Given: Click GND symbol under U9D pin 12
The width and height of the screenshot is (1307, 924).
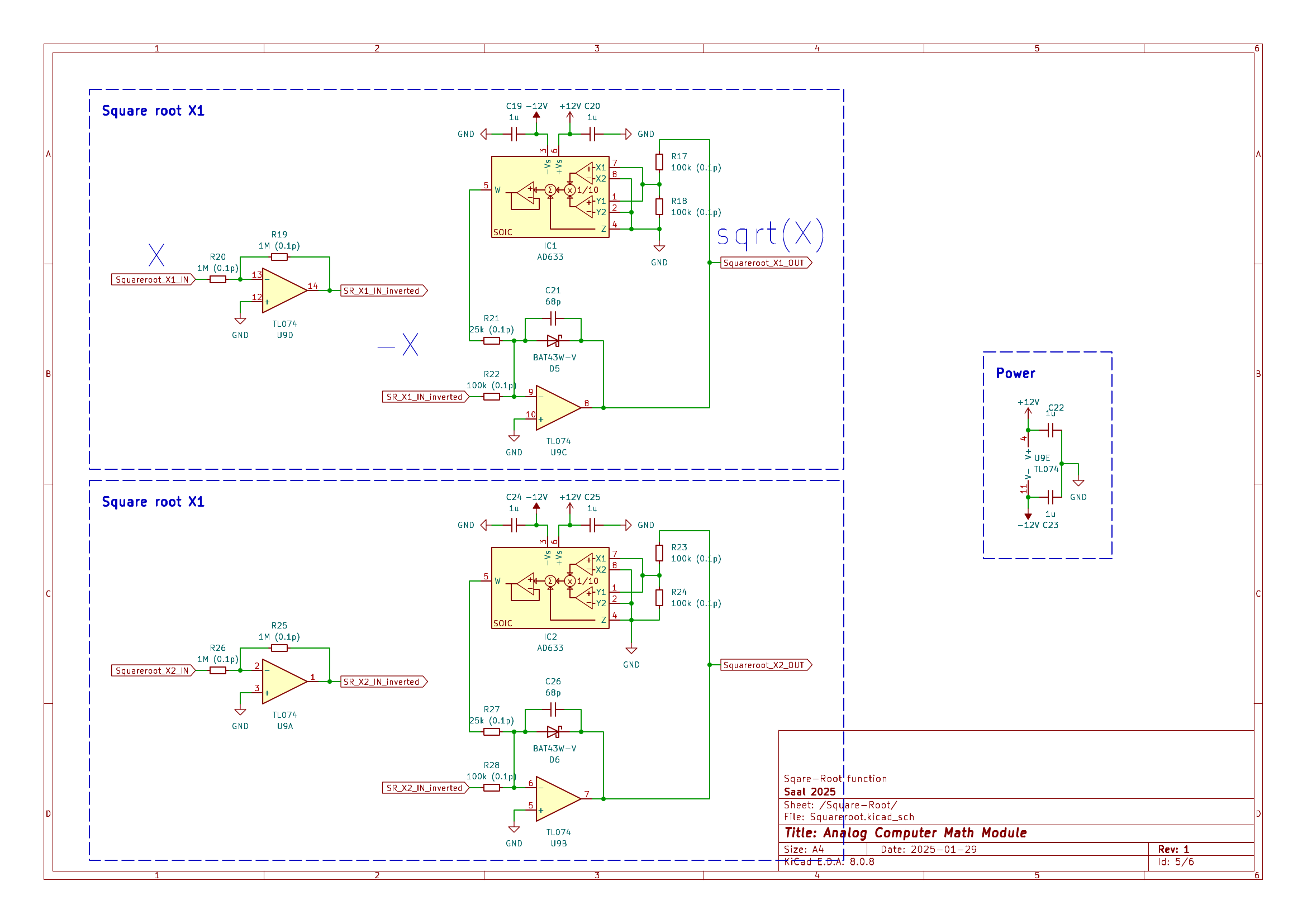Looking at the screenshot, I should pyautogui.click(x=240, y=321).
